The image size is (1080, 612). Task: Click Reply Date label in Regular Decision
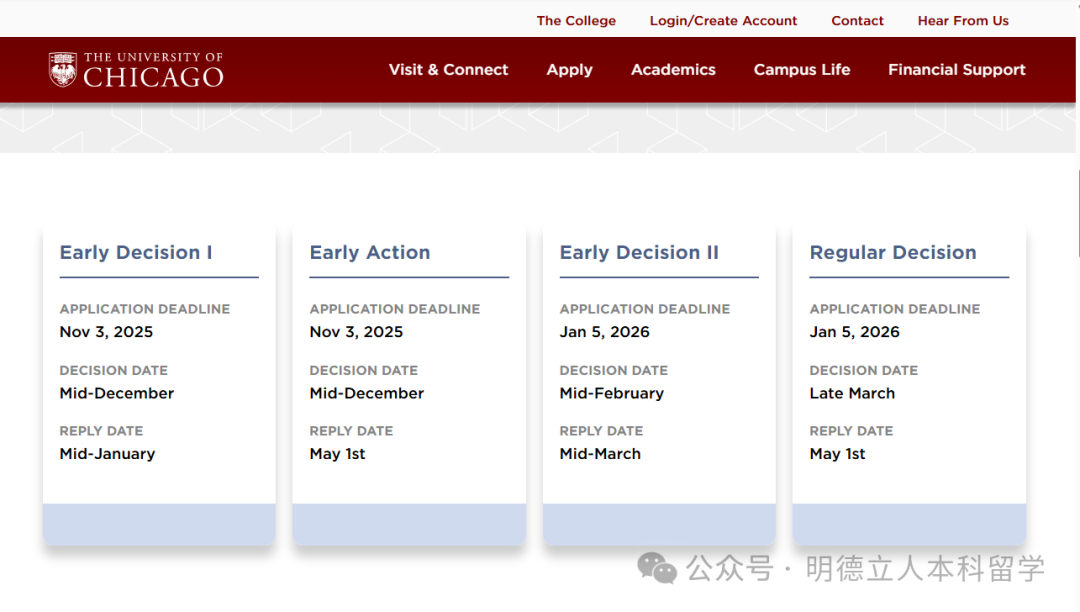tap(851, 431)
